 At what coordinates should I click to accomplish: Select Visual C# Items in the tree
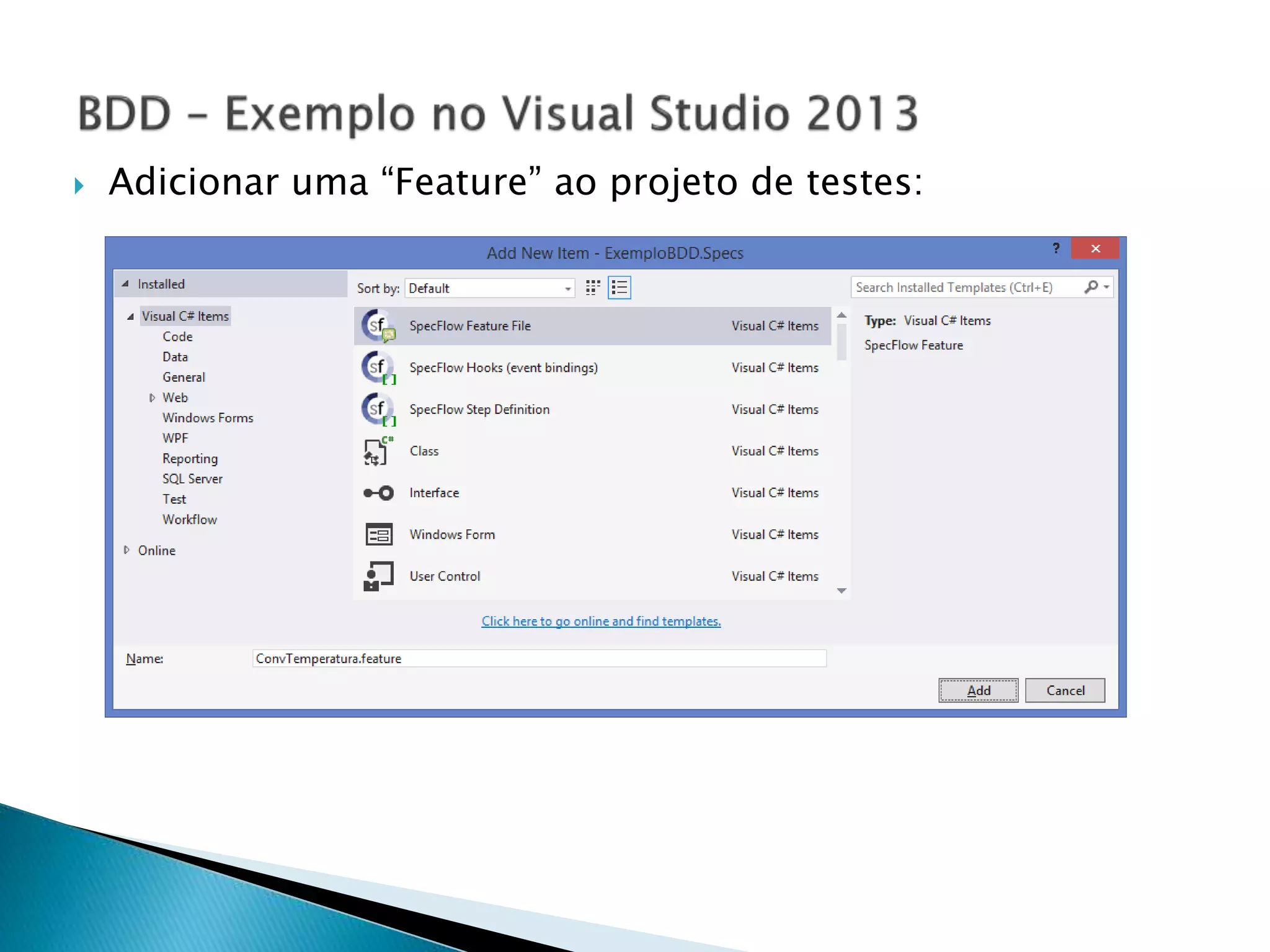pyautogui.click(x=185, y=316)
